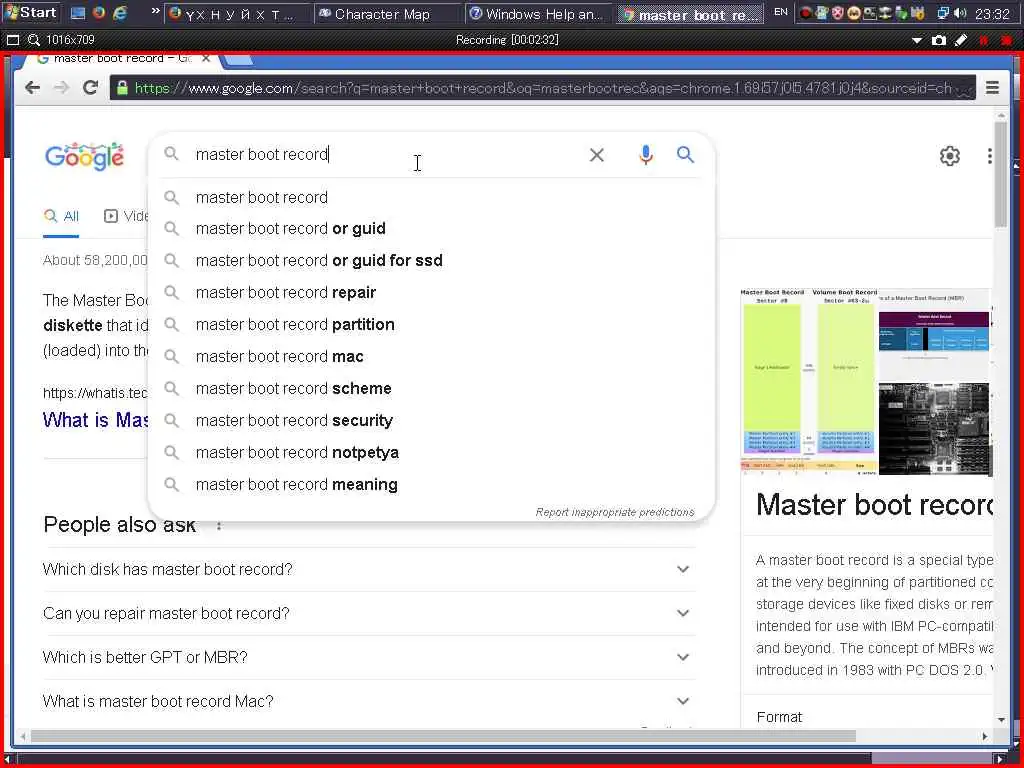Open Google settings gear
Viewport: 1024px width, 768px height.
point(950,156)
